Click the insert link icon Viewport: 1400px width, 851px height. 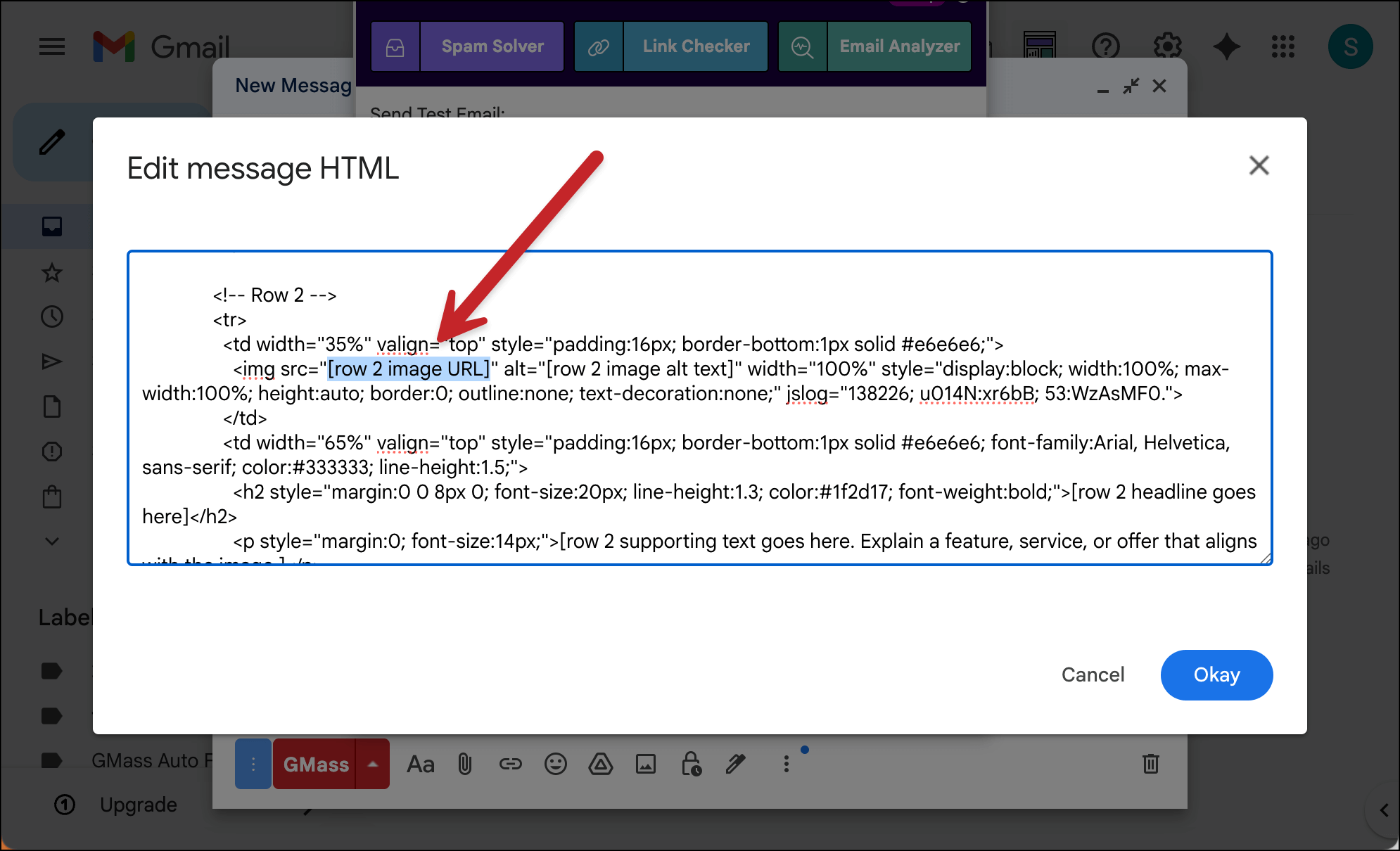pyautogui.click(x=510, y=764)
